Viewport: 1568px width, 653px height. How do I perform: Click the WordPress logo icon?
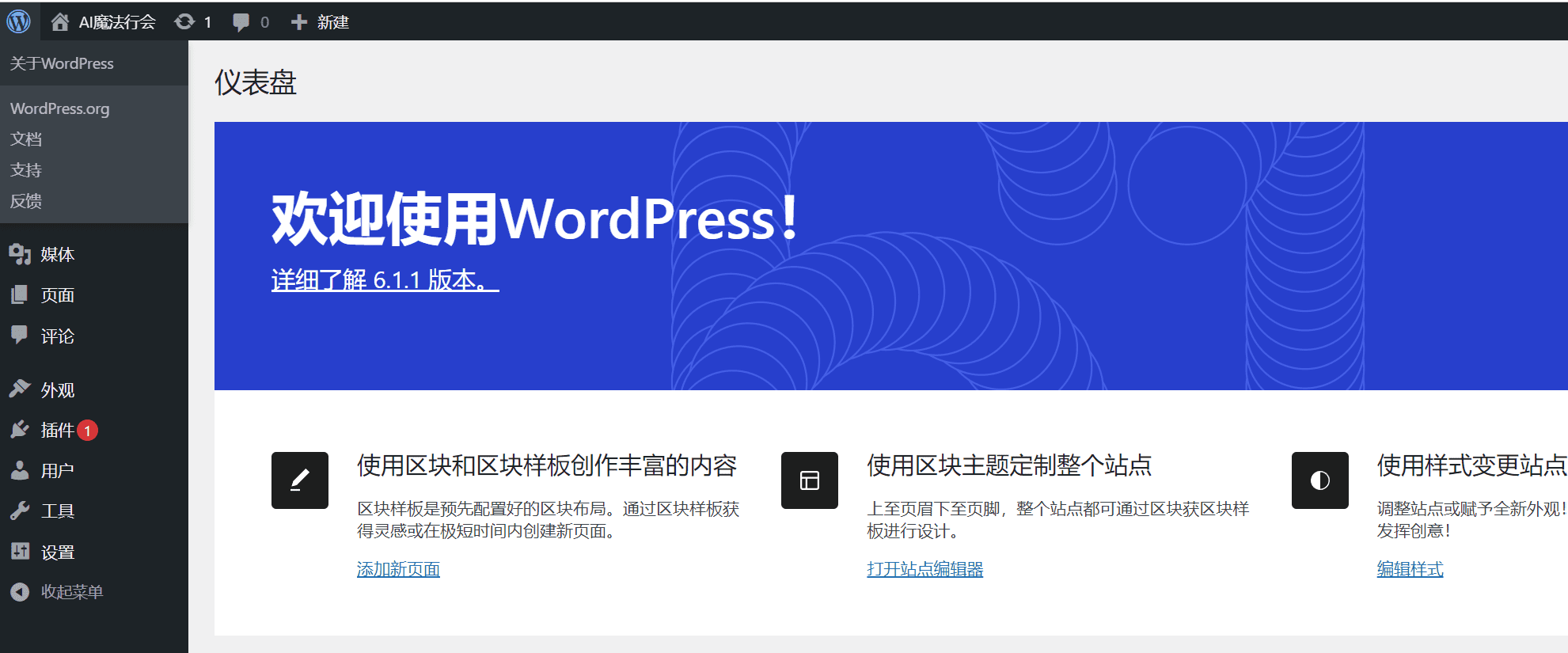[x=19, y=21]
